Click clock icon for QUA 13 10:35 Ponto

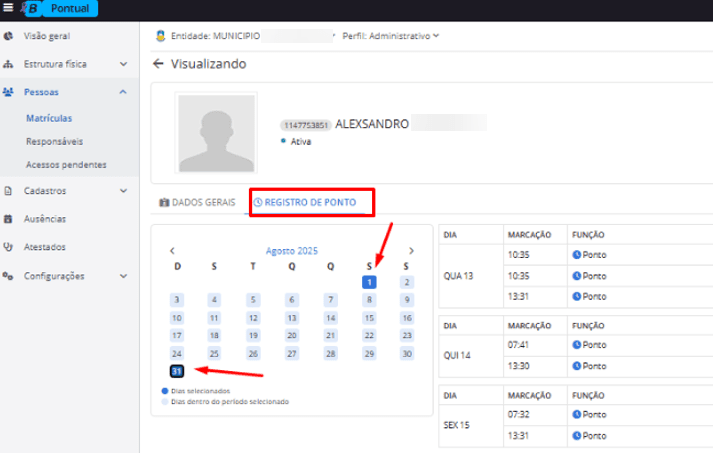coord(577,255)
